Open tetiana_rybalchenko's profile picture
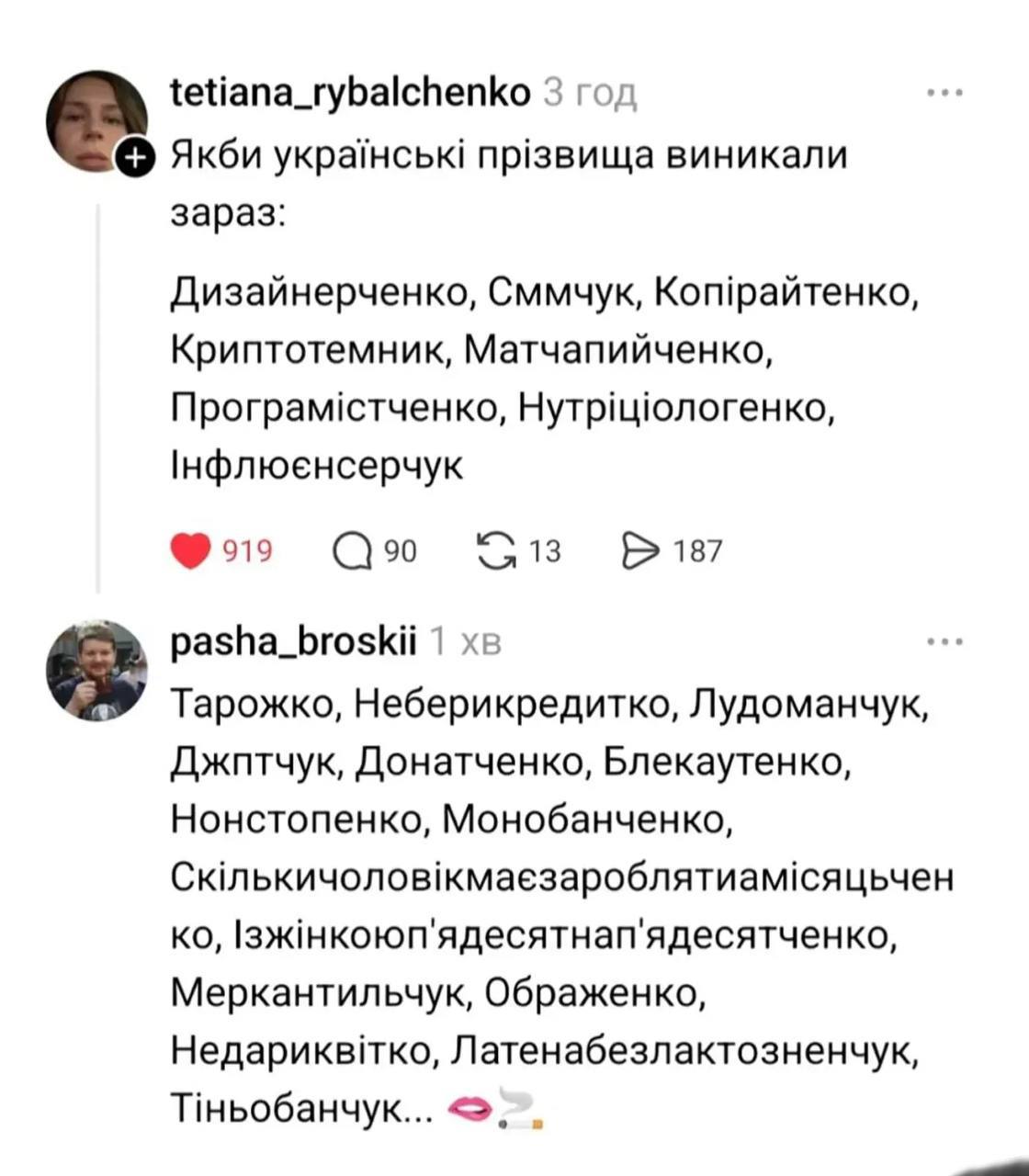The image size is (1029, 1176). tap(96, 120)
